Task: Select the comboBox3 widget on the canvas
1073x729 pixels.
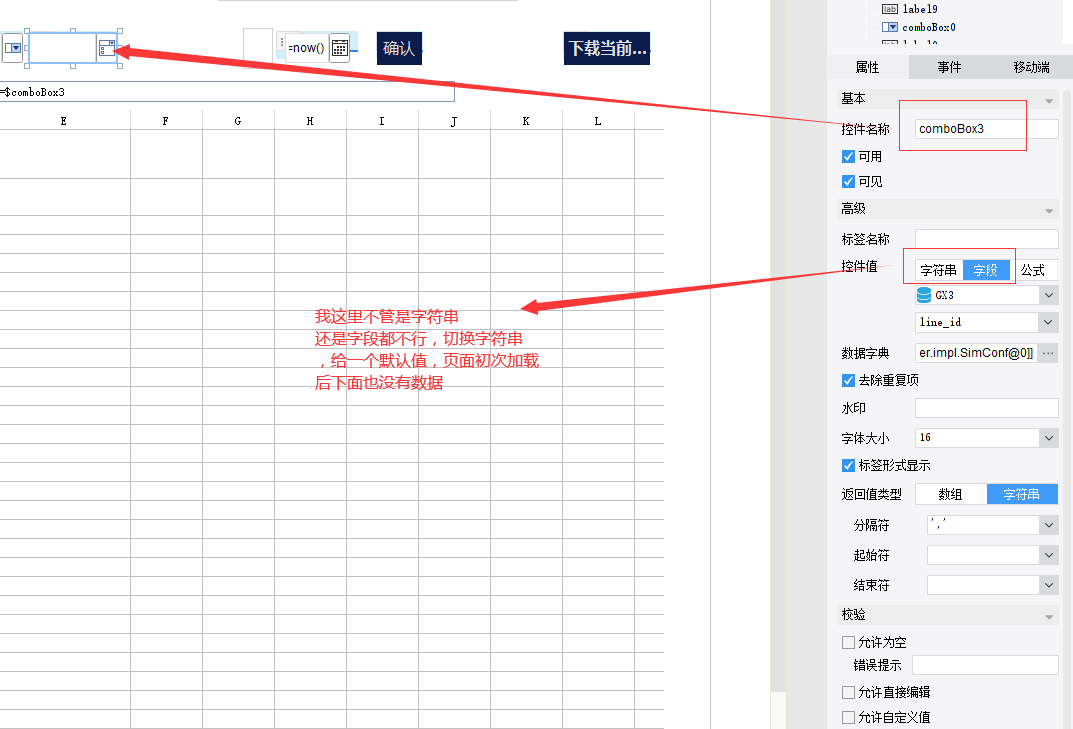Action: pos(62,48)
